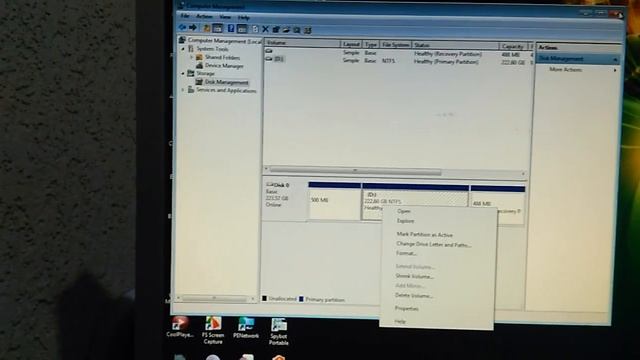Click the open folder toolbar icon
640x360 pixels.
click(x=286, y=29)
